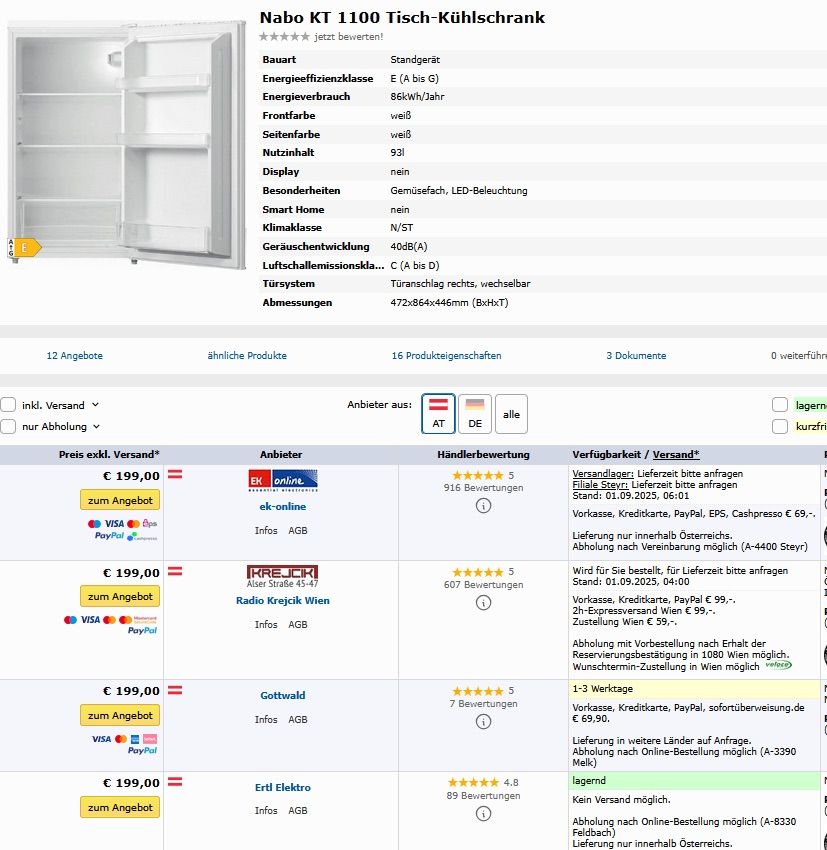The width and height of the screenshot is (827, 850).
Task: Click Versand* header link
Action: click(x=676, y=455)
